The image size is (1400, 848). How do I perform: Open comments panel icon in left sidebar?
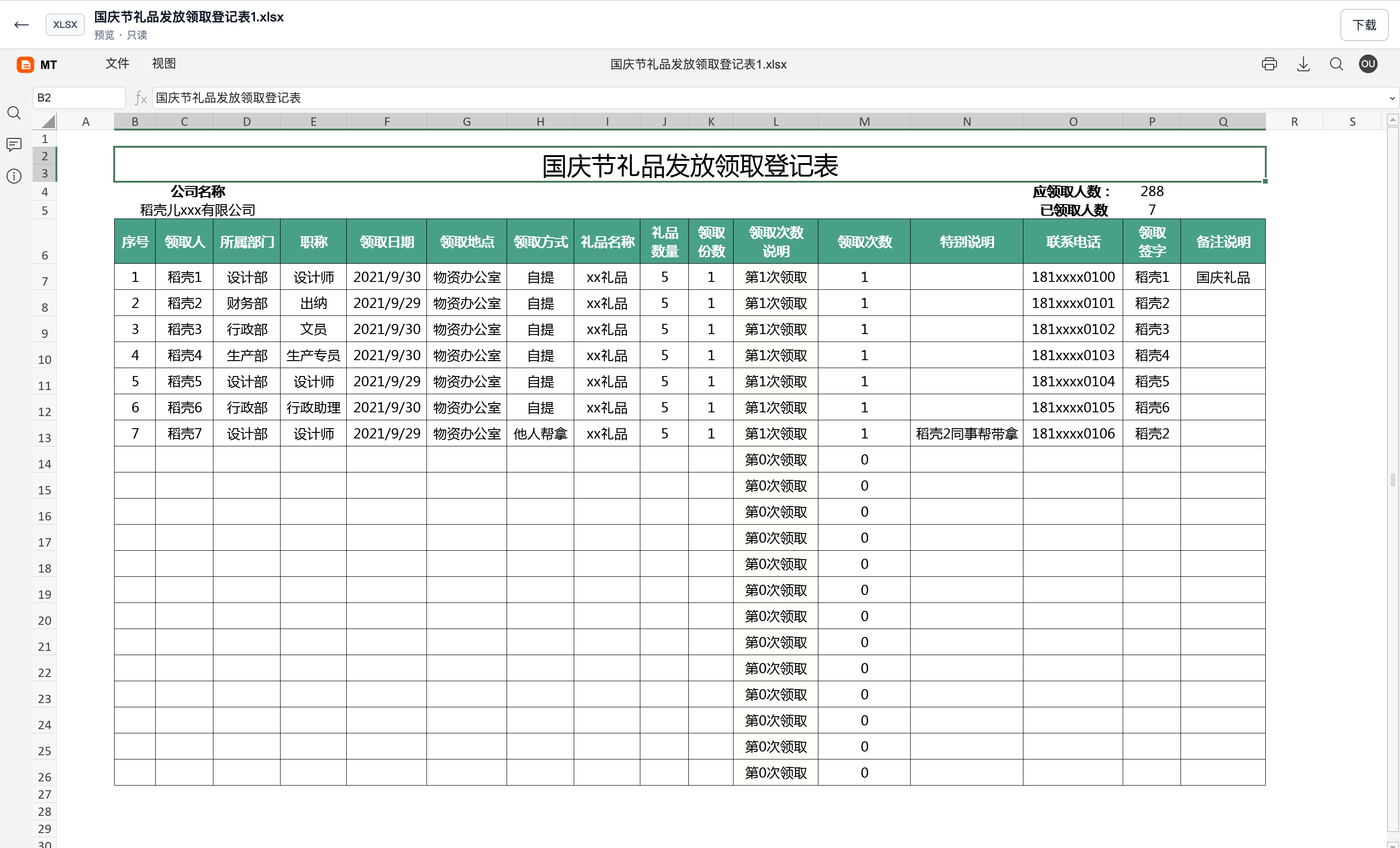click(14, 145)
